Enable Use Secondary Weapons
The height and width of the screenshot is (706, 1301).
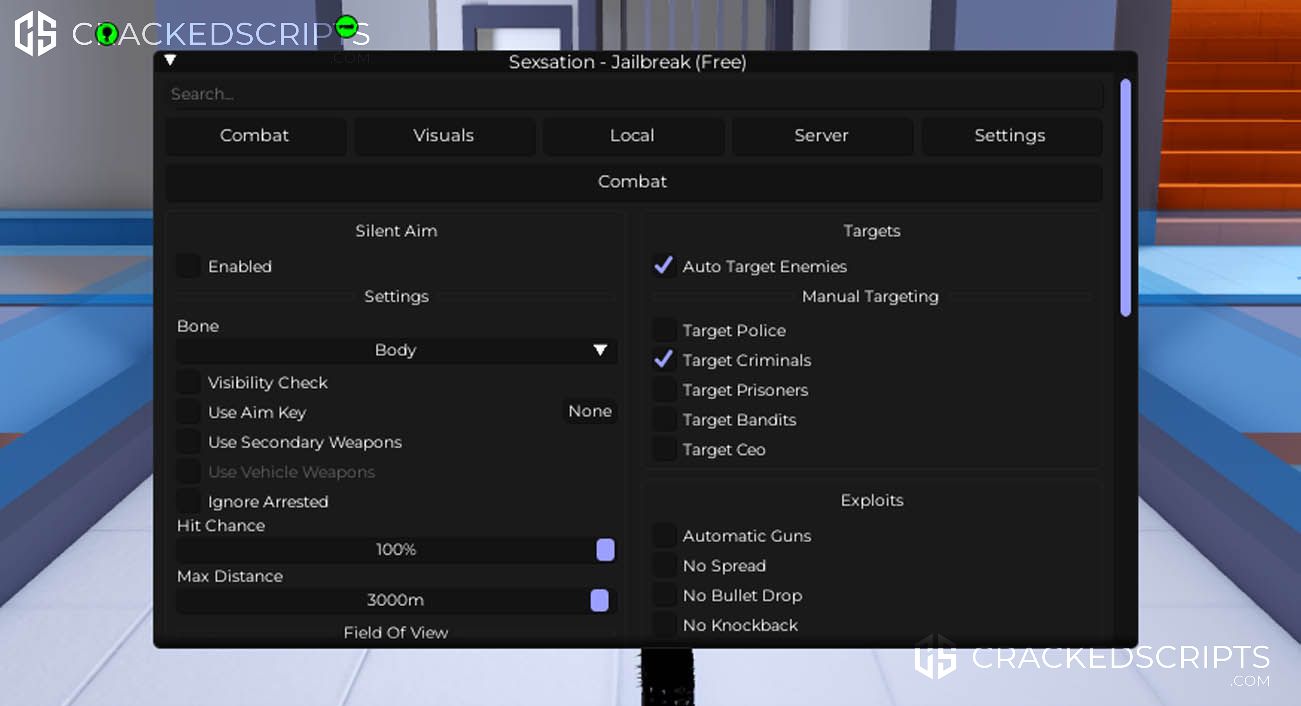[188, 442]
